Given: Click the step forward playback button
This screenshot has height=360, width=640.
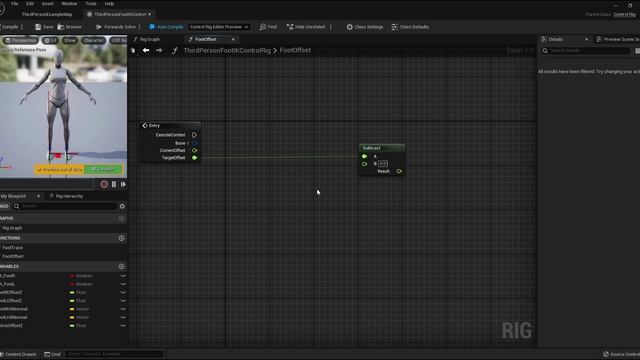Looking at the screenshot, I should [x=123, y=184].
